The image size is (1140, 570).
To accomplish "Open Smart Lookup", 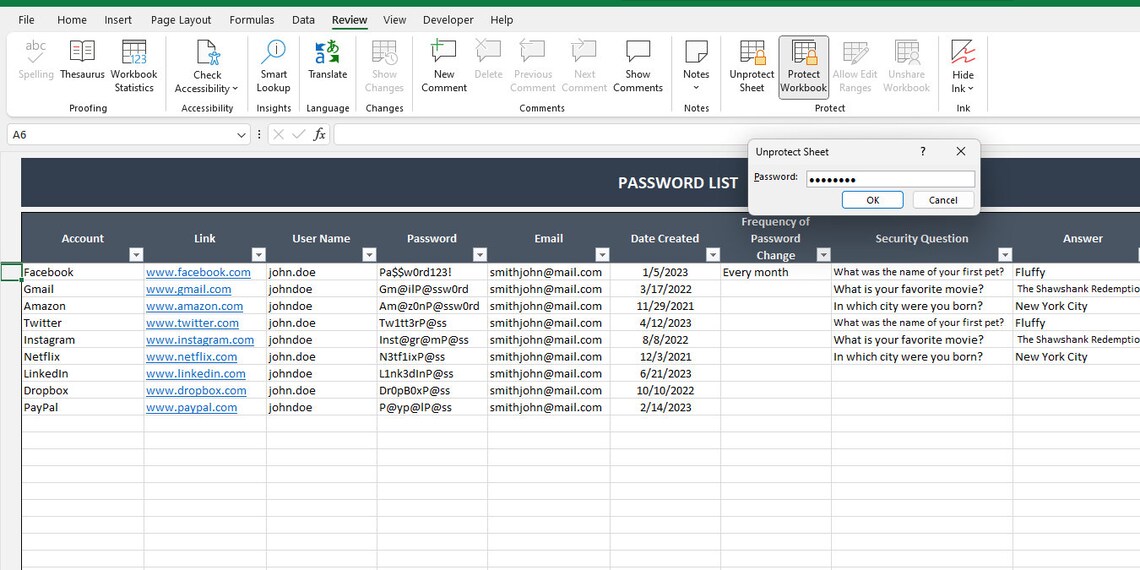I will 273,66.
